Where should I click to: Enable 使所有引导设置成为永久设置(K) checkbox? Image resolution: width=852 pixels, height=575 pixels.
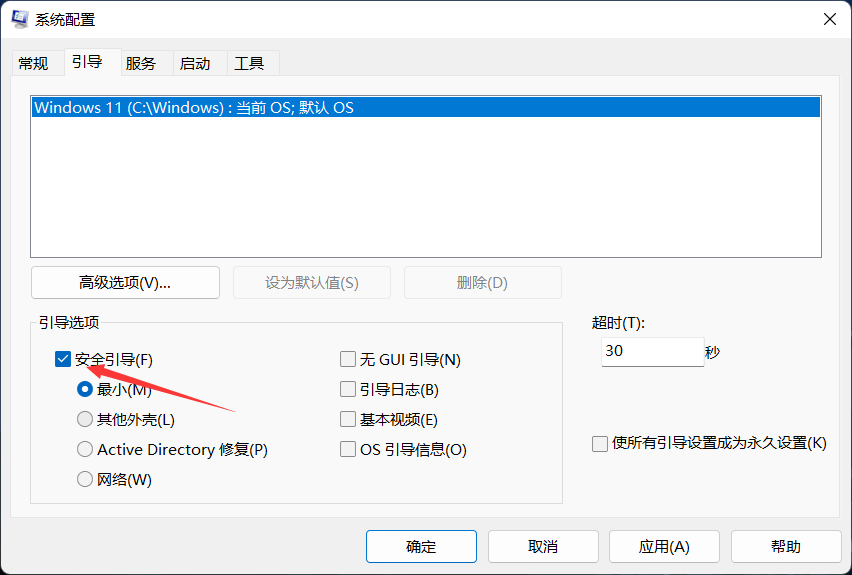(x=600, y=443)
